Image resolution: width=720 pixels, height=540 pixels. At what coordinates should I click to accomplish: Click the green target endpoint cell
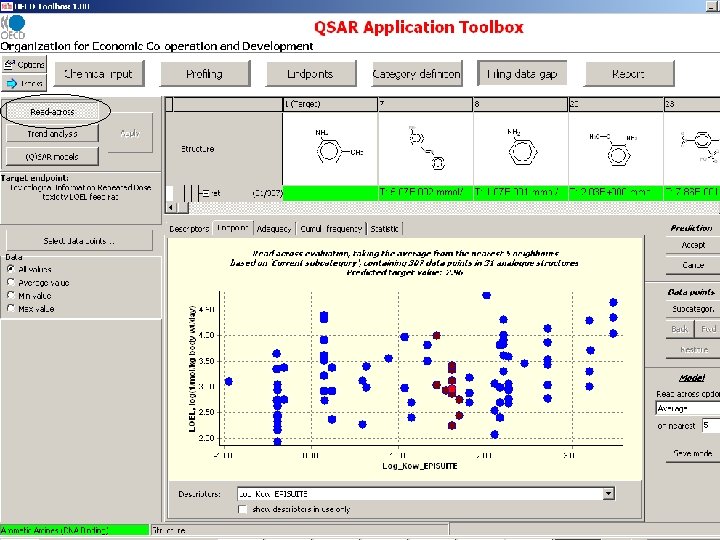pos(330,193)
